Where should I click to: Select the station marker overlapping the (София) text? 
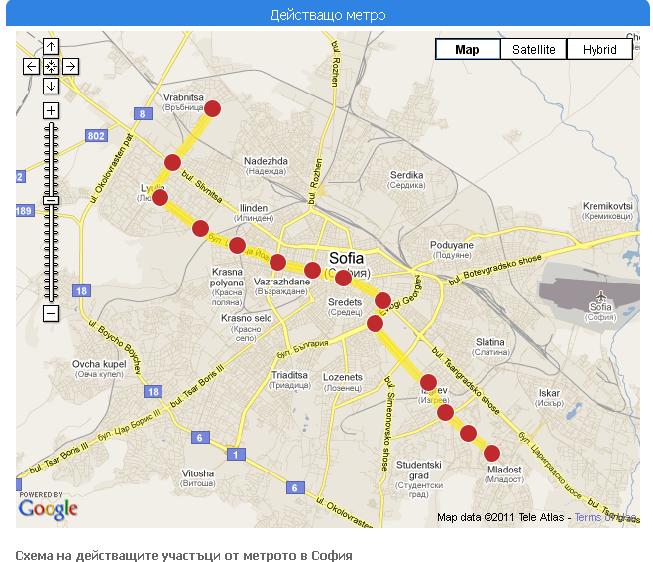point(343,278)
